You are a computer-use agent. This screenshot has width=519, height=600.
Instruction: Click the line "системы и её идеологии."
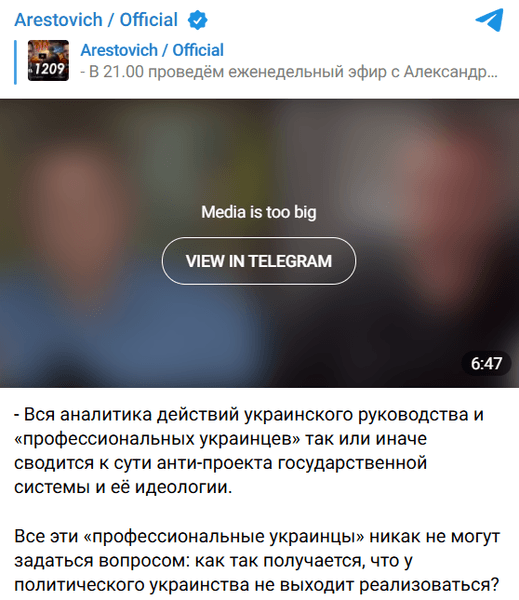coord(123,487)
